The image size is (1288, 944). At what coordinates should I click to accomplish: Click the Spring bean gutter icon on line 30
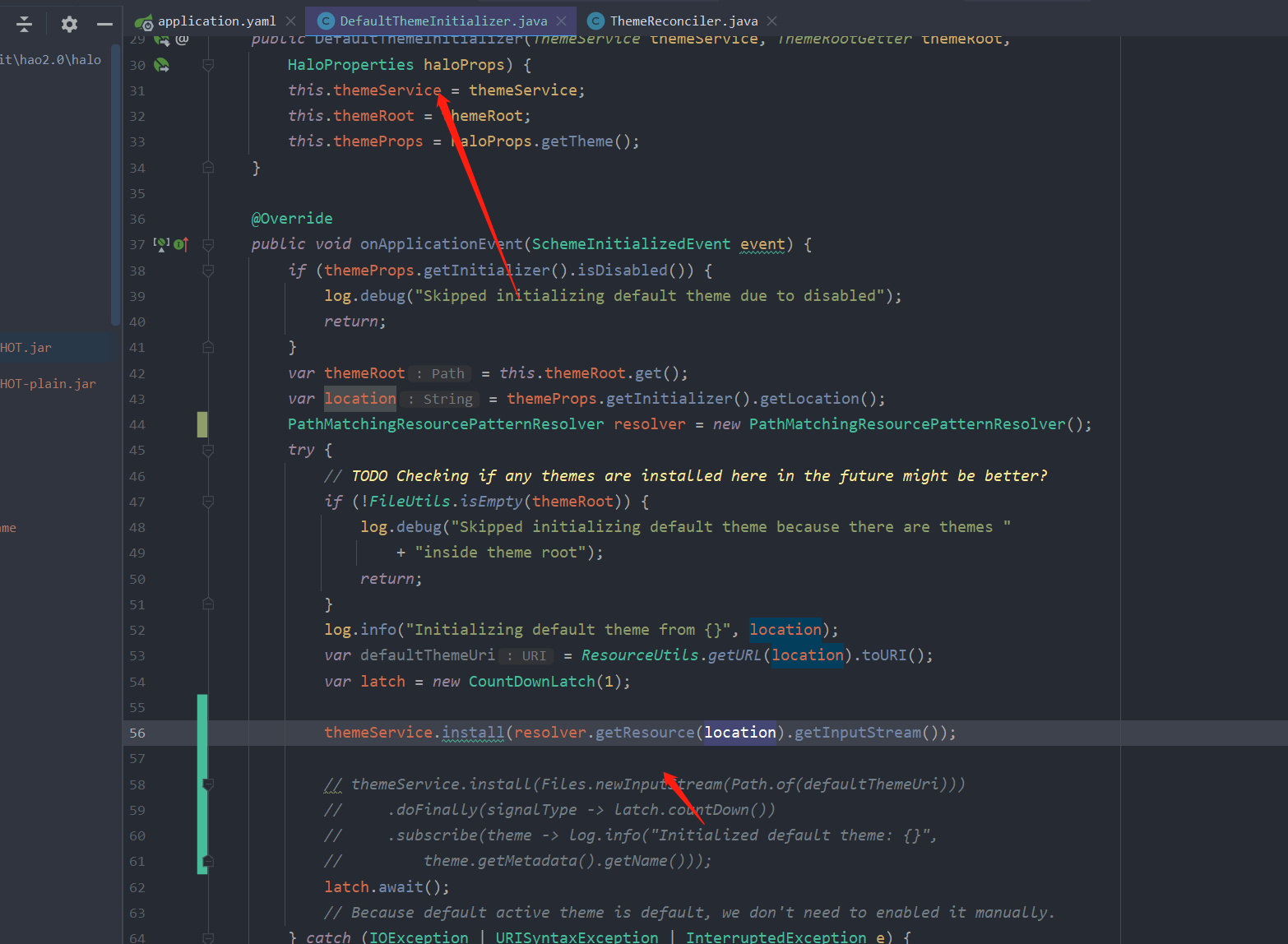[x=161, y=65]
